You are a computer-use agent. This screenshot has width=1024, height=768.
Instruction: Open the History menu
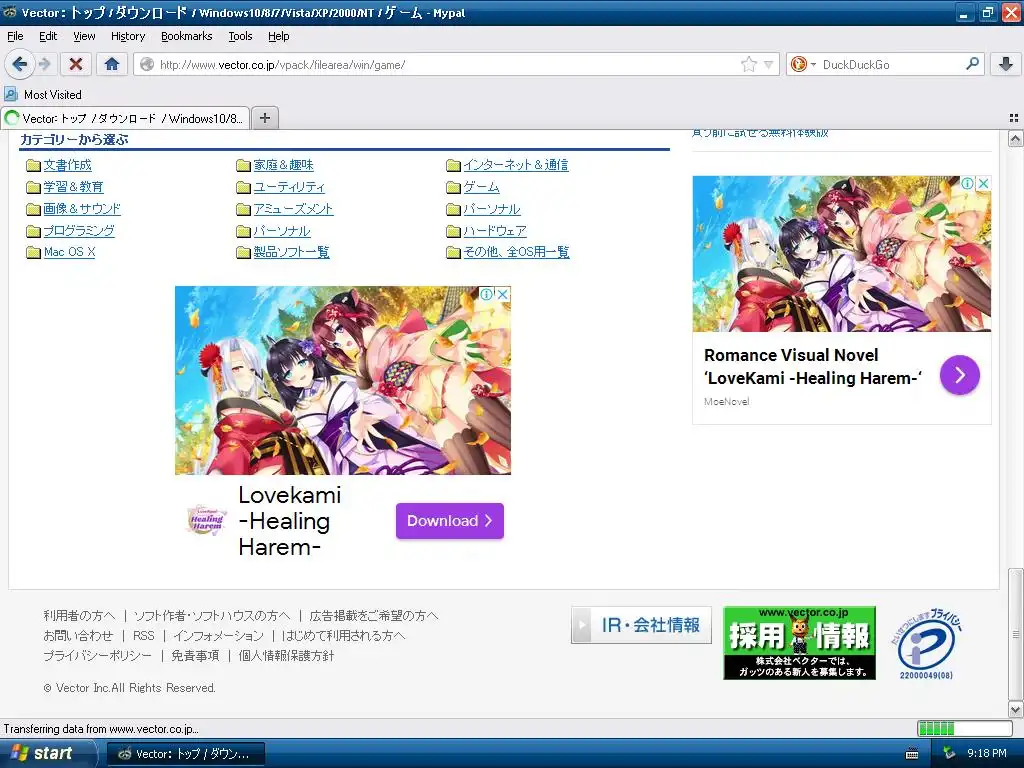click(128, 36)
